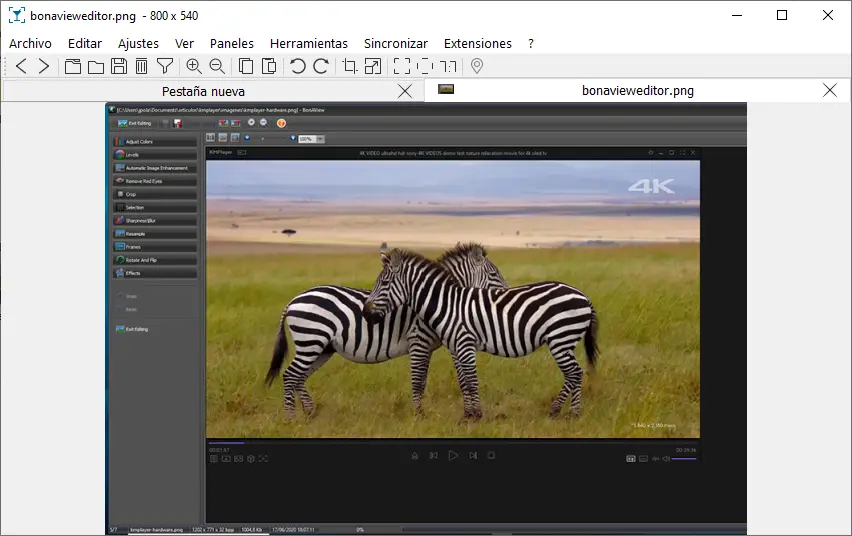Image resolution: width=852 pixels, height=536 pixels.
Task: Zoom out with the magnifier minus icon
Action: point(217,66)
